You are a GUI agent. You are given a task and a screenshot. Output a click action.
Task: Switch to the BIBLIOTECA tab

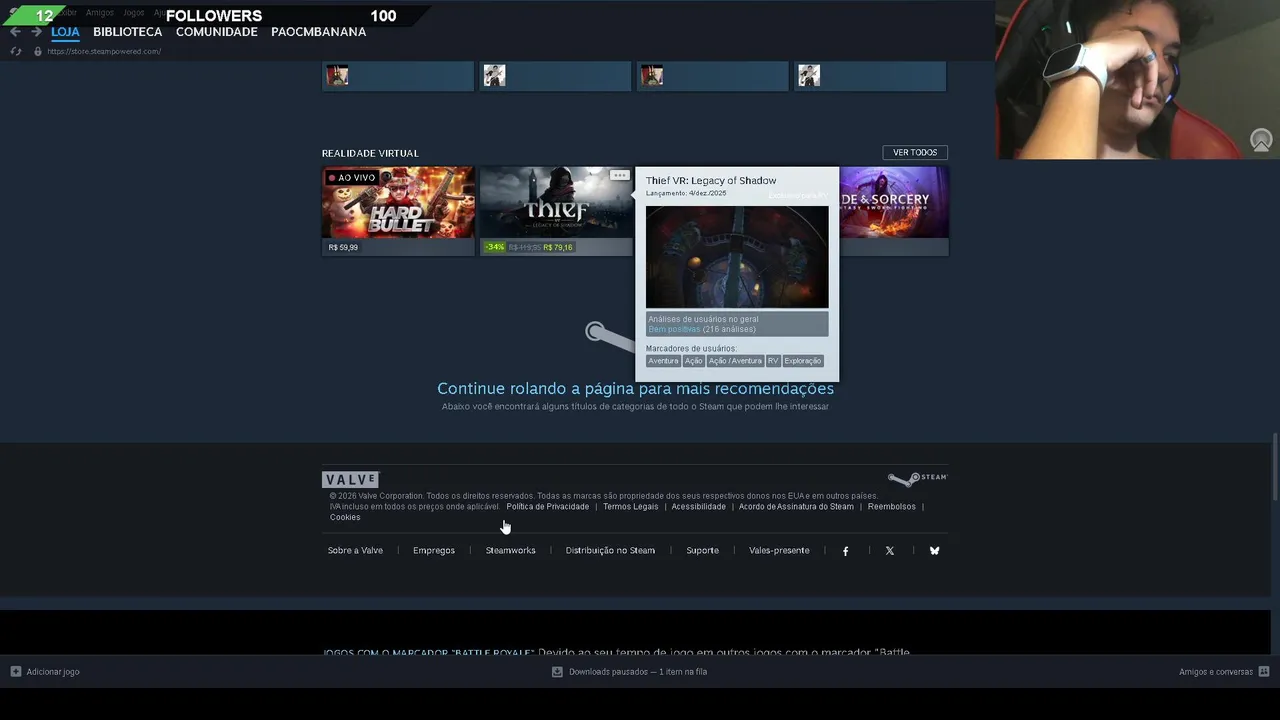(x=127, y=32)
